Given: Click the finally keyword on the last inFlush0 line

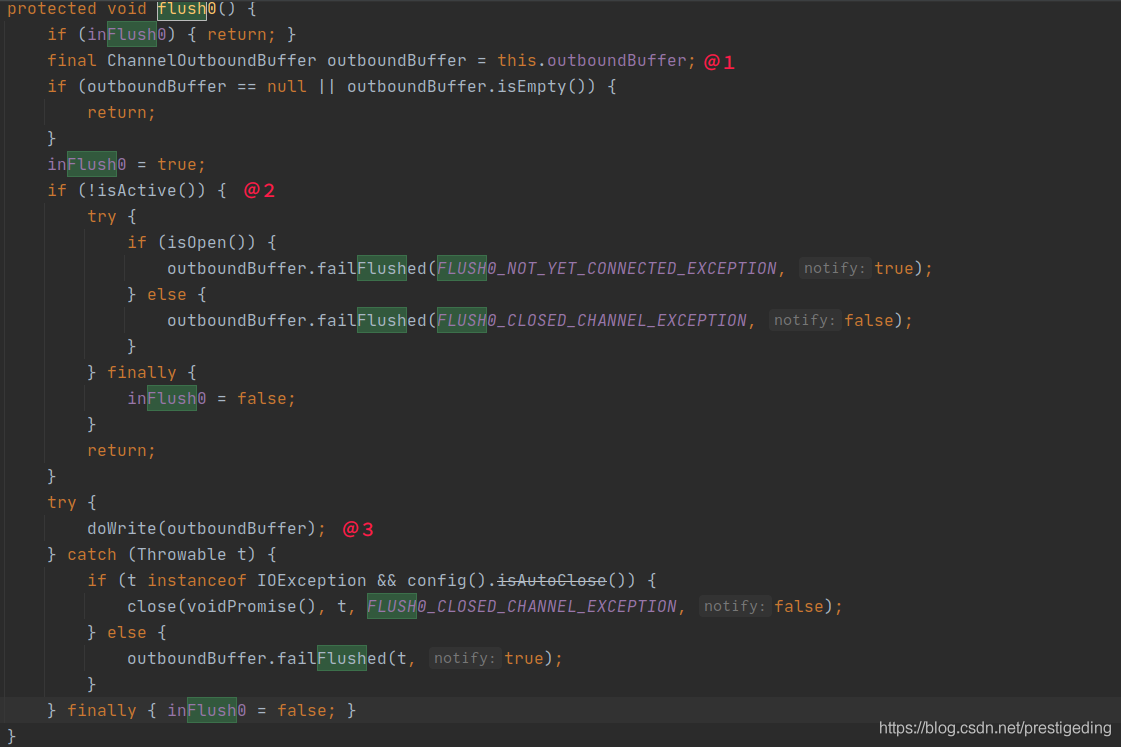Looking at the screenshot, I should [x=102, y=711].
